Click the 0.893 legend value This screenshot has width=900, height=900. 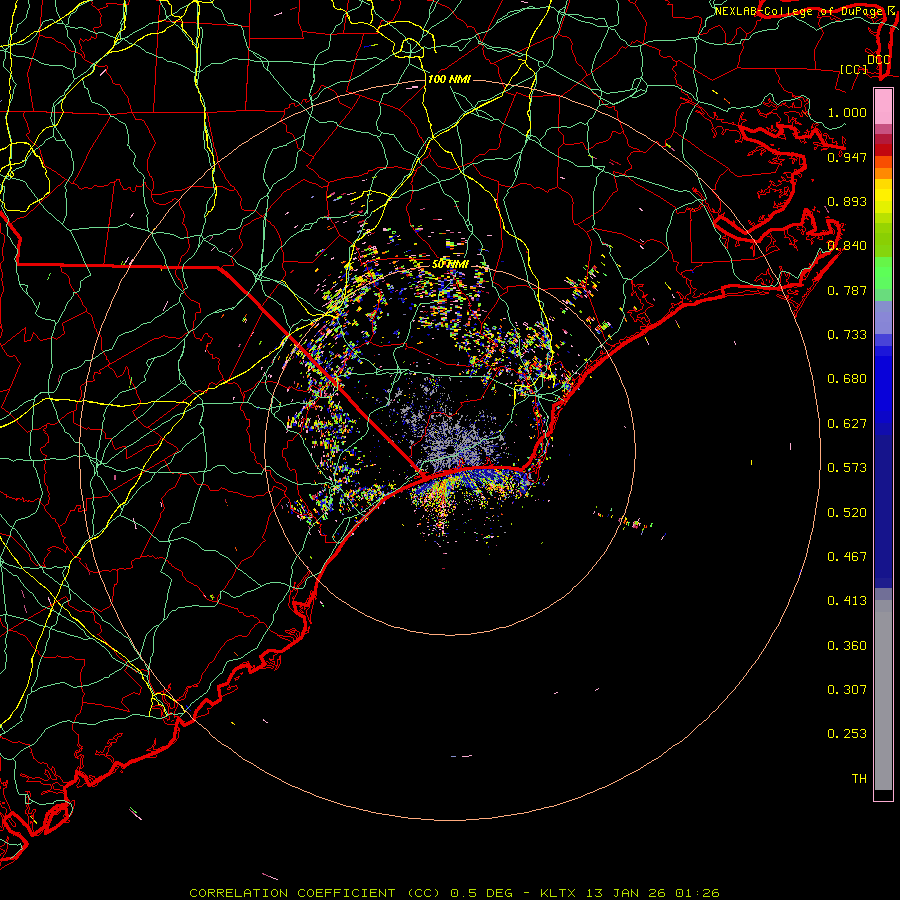pos(847,201)
